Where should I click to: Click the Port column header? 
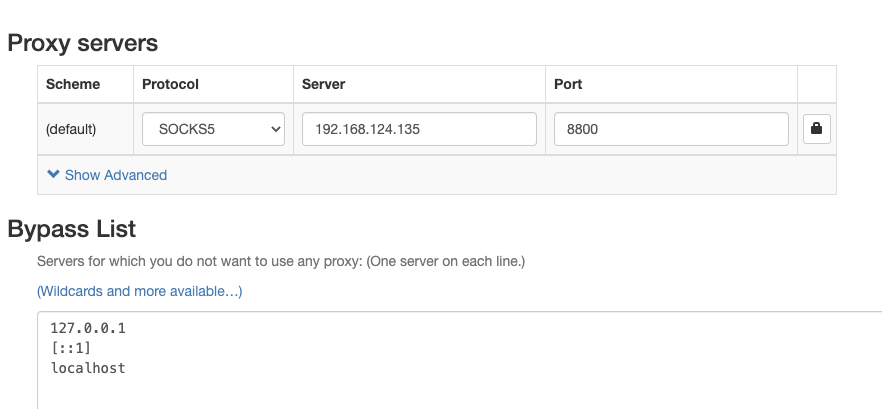click(x=568, y=84)
